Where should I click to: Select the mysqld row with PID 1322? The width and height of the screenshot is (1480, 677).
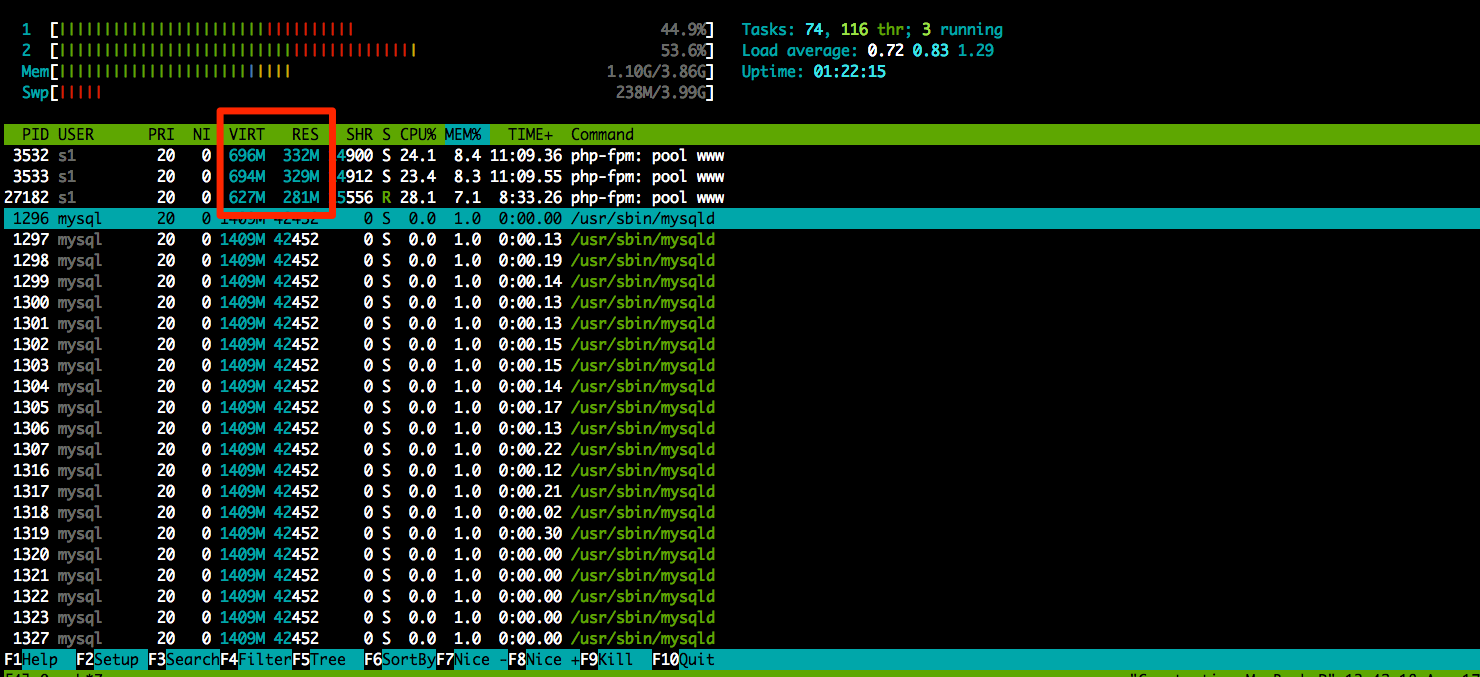pos(740,596)
